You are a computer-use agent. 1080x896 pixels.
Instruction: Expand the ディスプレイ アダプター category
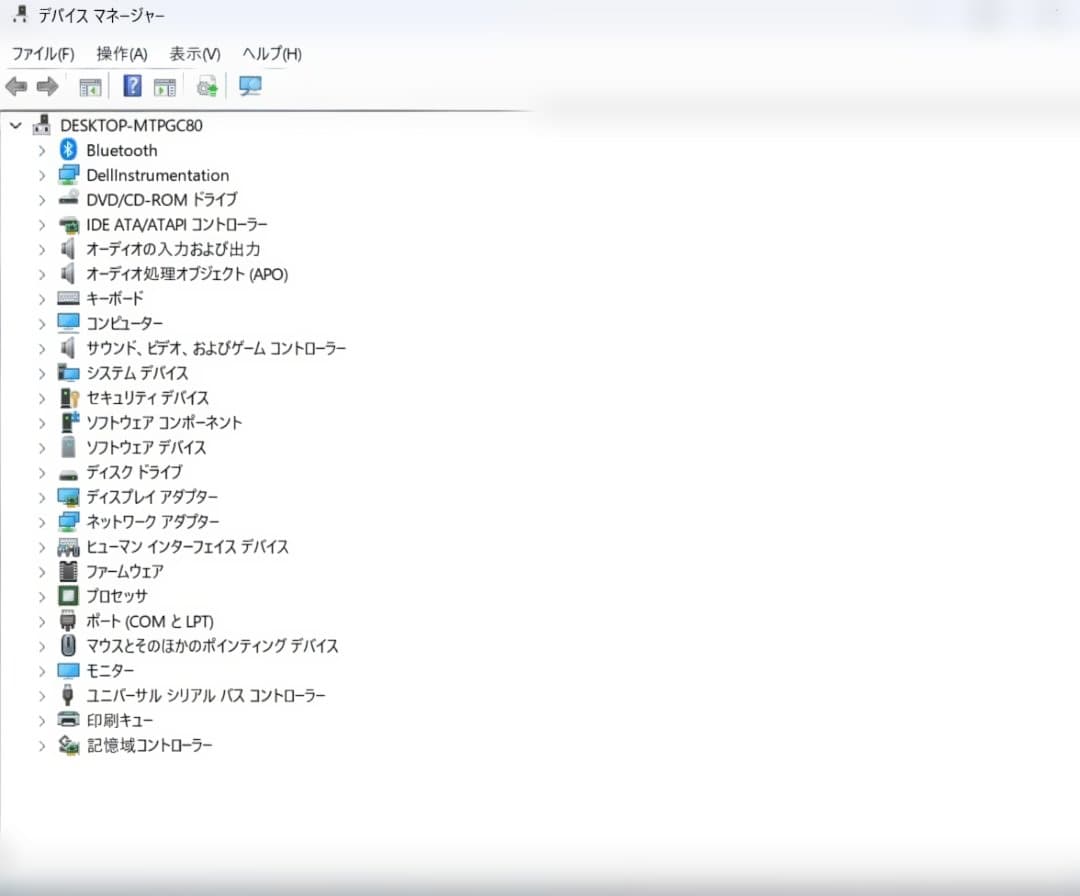pos(42,497)
